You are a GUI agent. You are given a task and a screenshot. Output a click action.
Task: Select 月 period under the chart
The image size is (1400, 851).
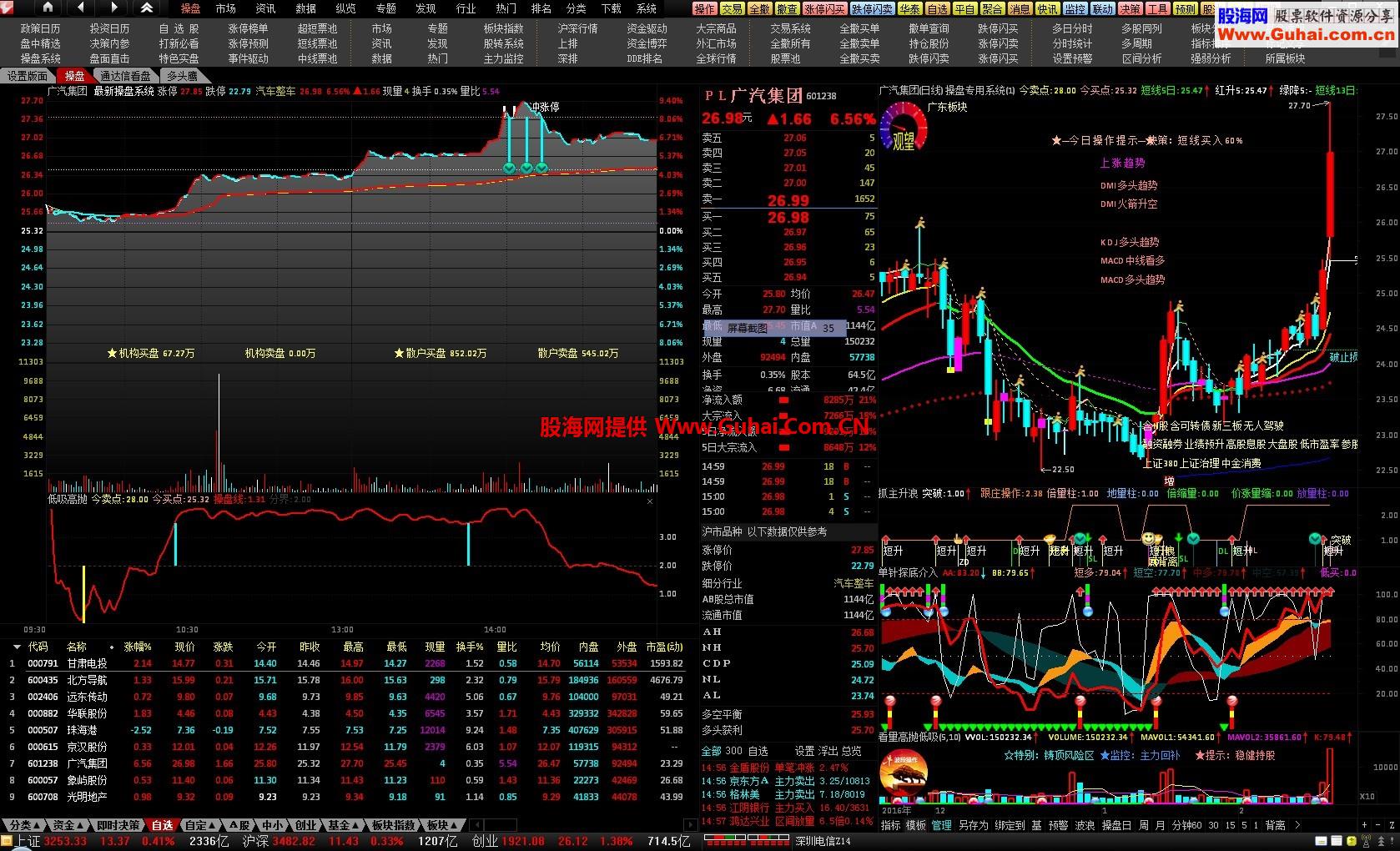click(1160, 825)
